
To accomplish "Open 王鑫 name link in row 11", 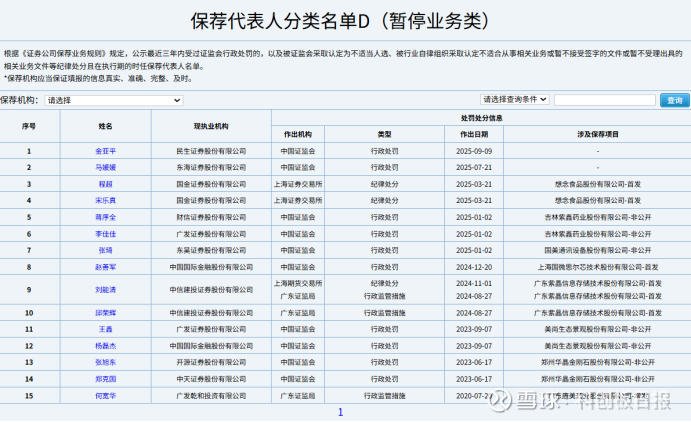I will 105,329.
